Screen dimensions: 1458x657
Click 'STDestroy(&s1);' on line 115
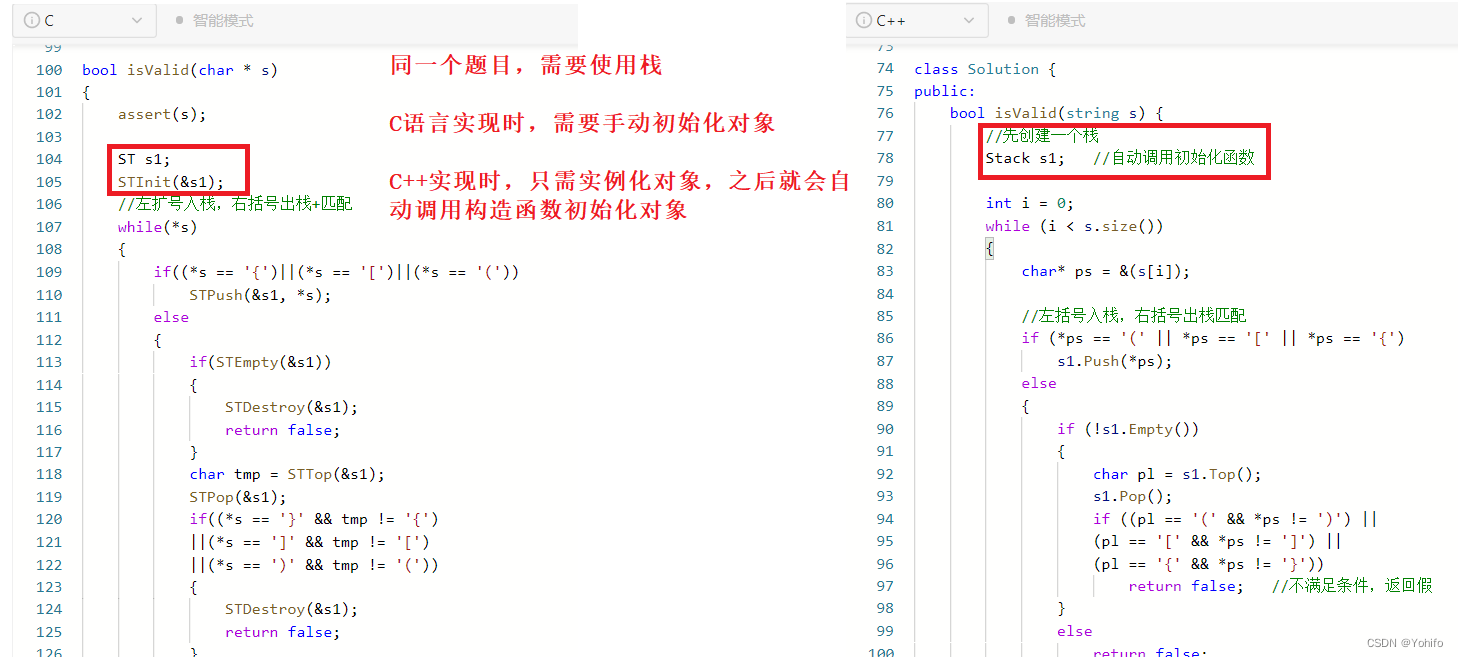pos(291,407)
